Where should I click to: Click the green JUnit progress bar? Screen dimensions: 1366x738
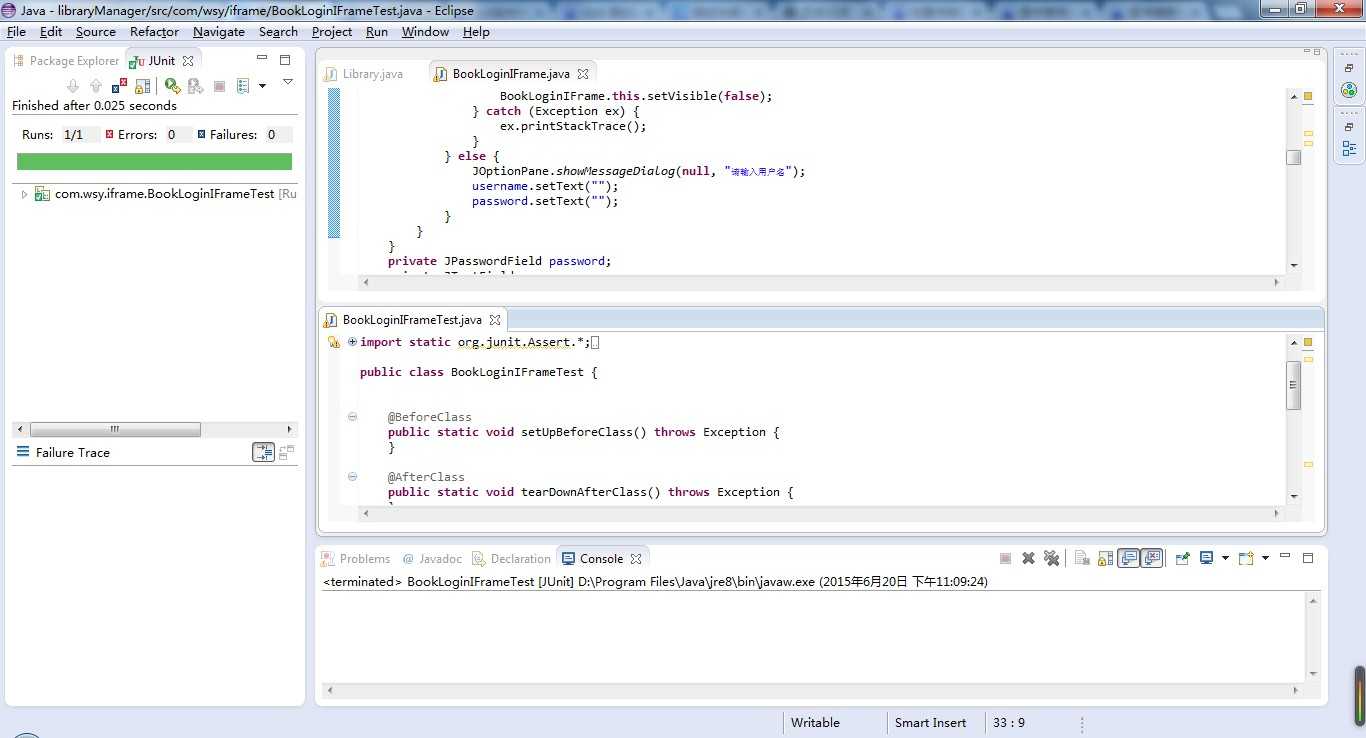click(x=154, y=161)
